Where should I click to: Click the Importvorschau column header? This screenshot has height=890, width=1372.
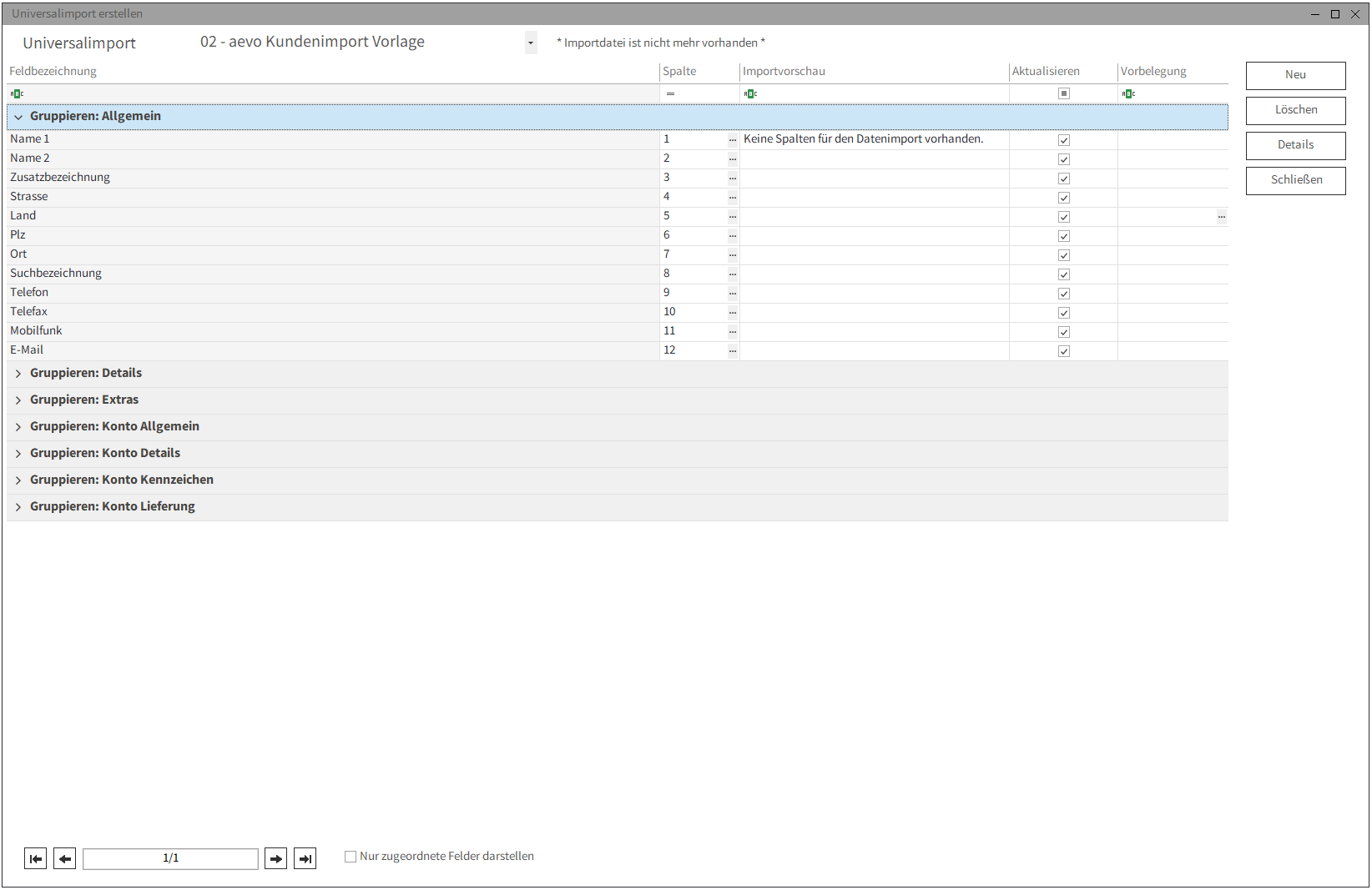[874, 72]
